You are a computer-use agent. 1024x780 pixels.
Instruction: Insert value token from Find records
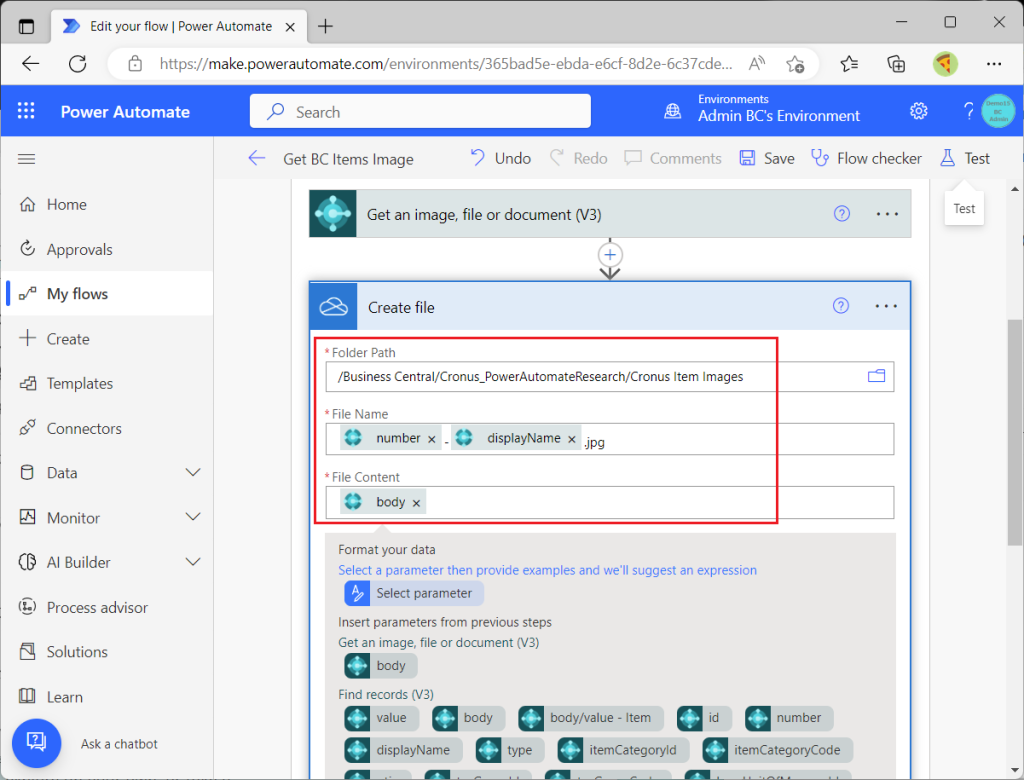381,718
